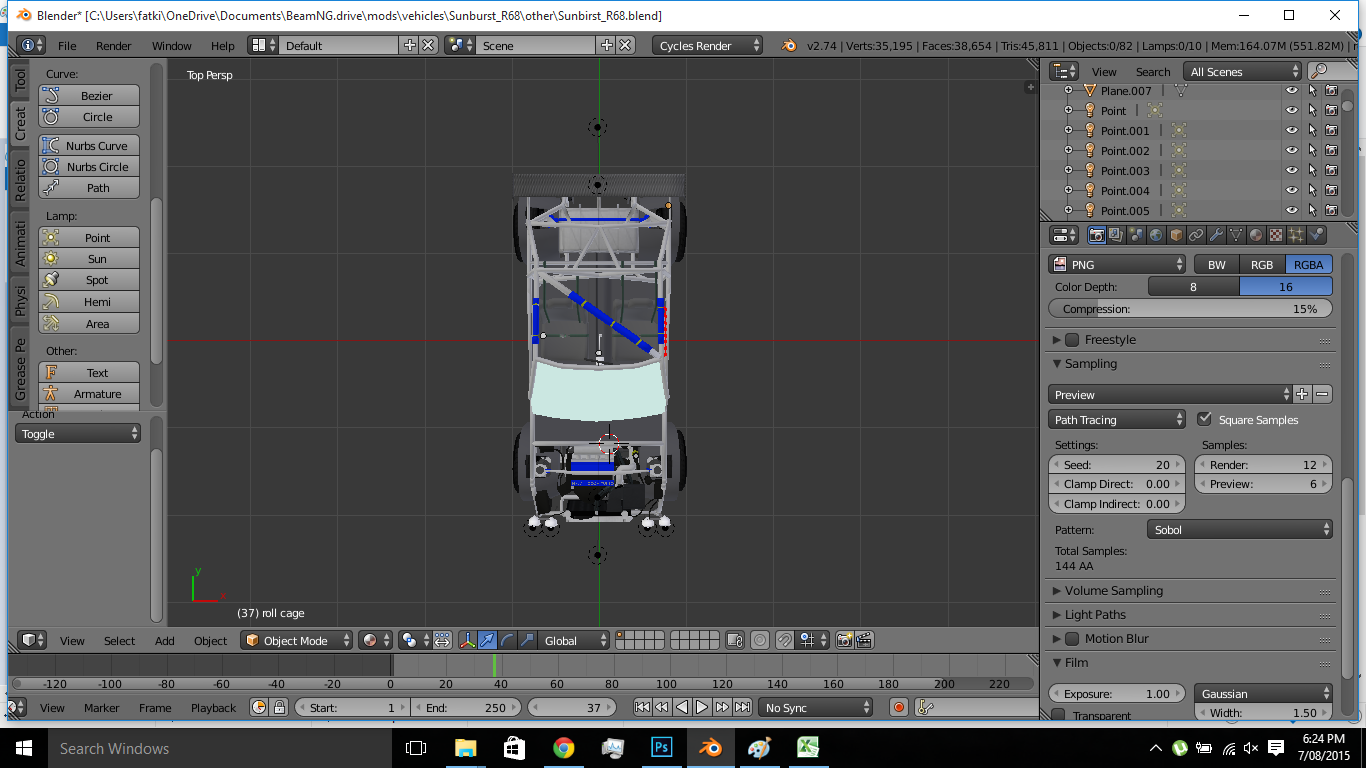Launch Photoshop from the Windows taskbar
This screenshot has height=768, width=1366.
tap(661, 748)
